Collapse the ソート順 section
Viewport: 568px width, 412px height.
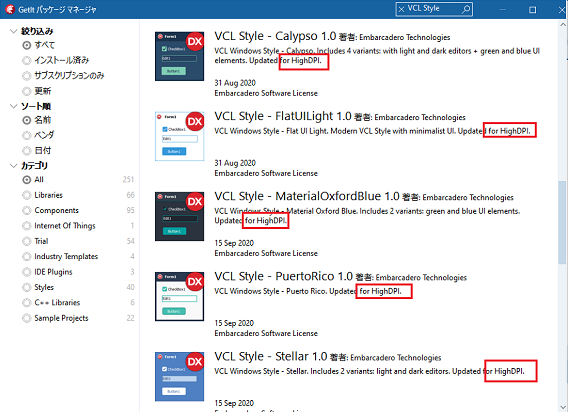tap(13, 106)
